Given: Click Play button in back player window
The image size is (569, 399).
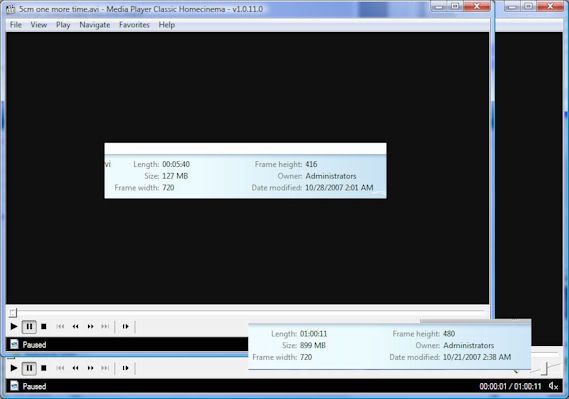Looking at the screenshot, I should click(14, 368).
